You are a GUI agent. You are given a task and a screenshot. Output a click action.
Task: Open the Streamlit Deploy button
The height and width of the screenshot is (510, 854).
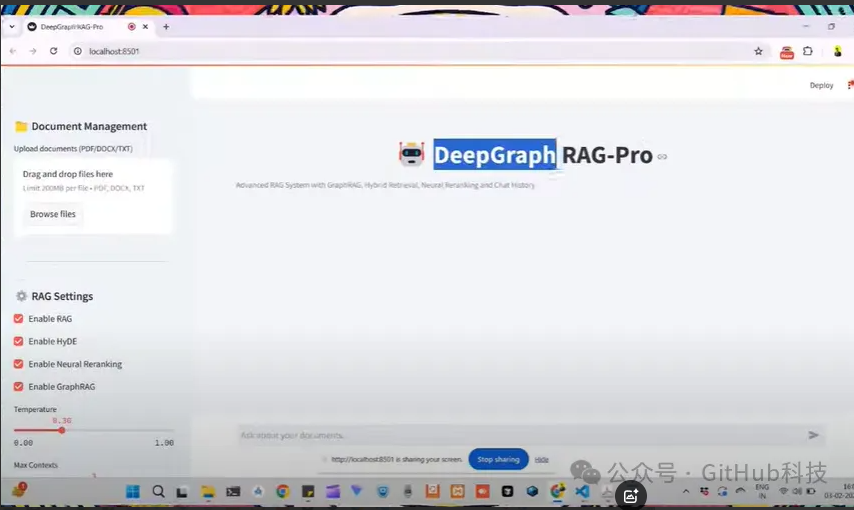(x=821, y=86)
